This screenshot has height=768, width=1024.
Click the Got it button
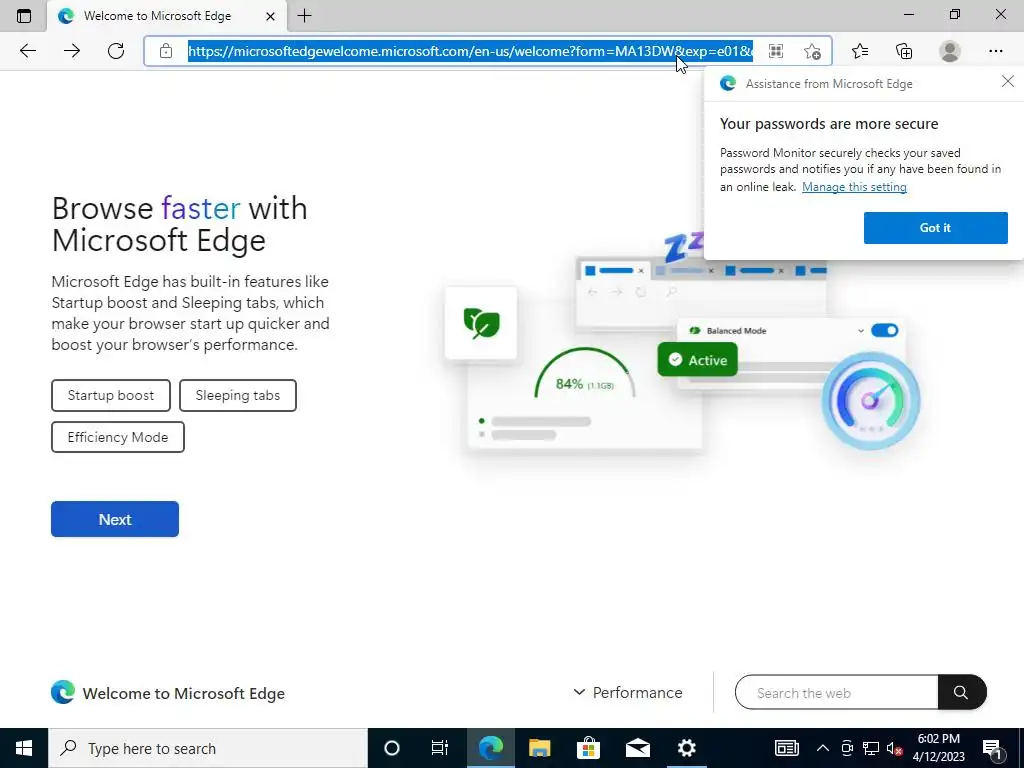click(x=935, y=227)
